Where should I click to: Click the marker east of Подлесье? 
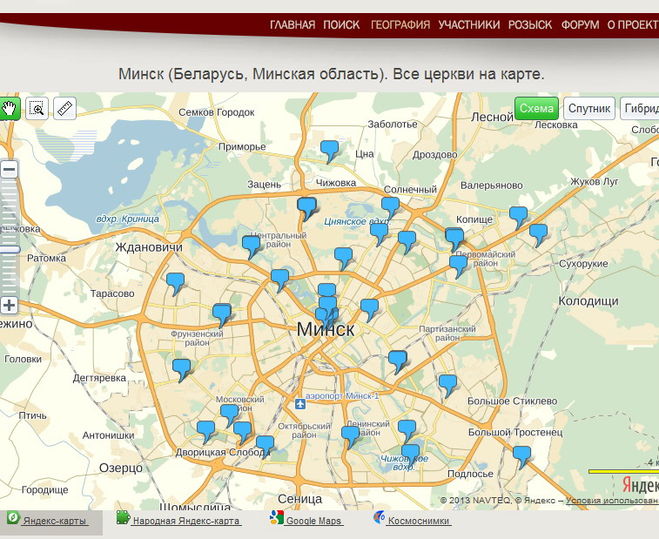tap(521, 455)
